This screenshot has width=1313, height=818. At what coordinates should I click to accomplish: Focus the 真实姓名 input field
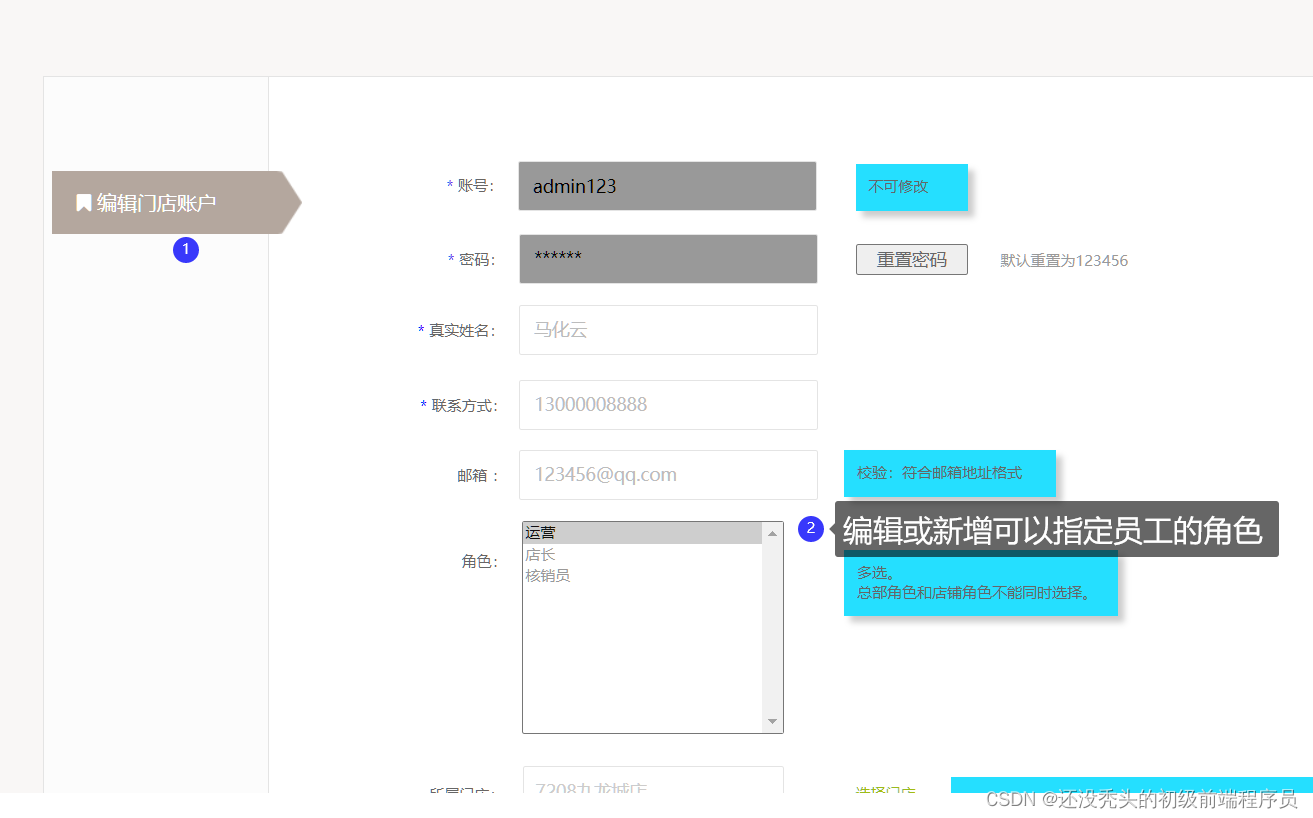668,330
